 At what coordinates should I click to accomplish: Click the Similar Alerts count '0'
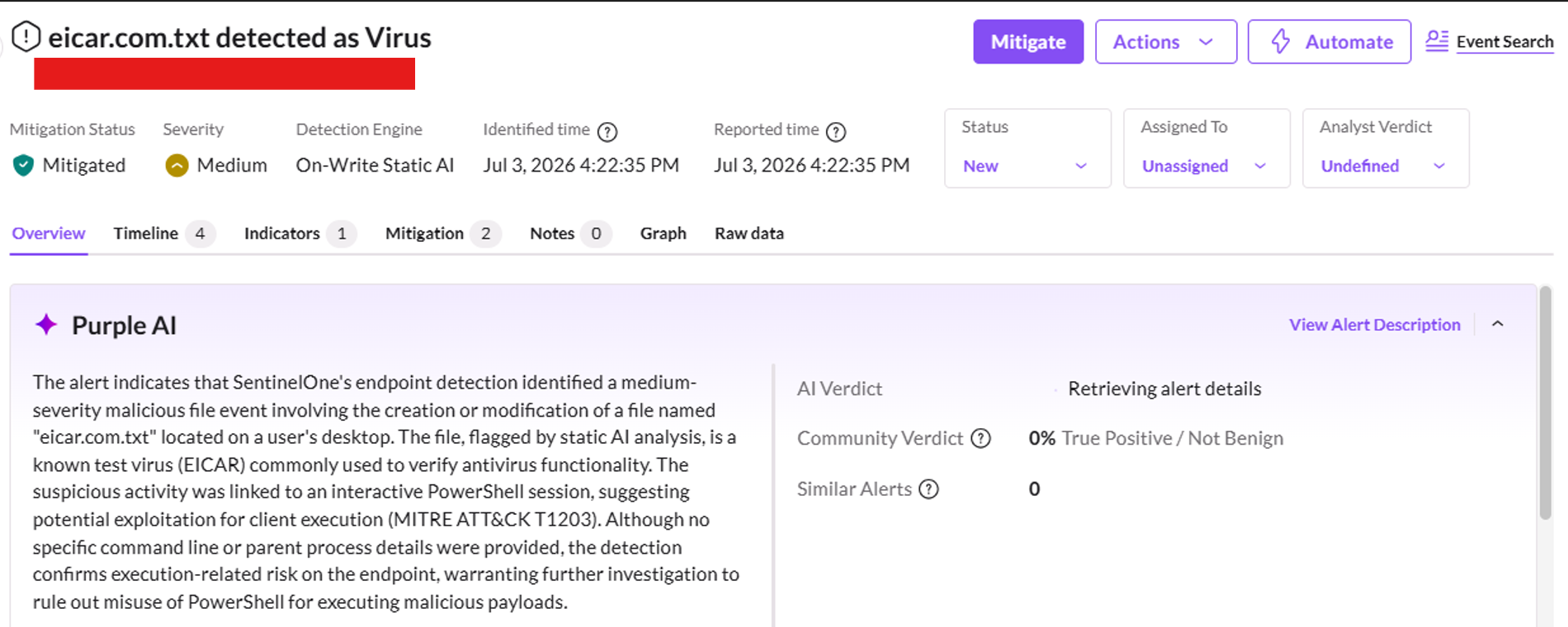1034,489
